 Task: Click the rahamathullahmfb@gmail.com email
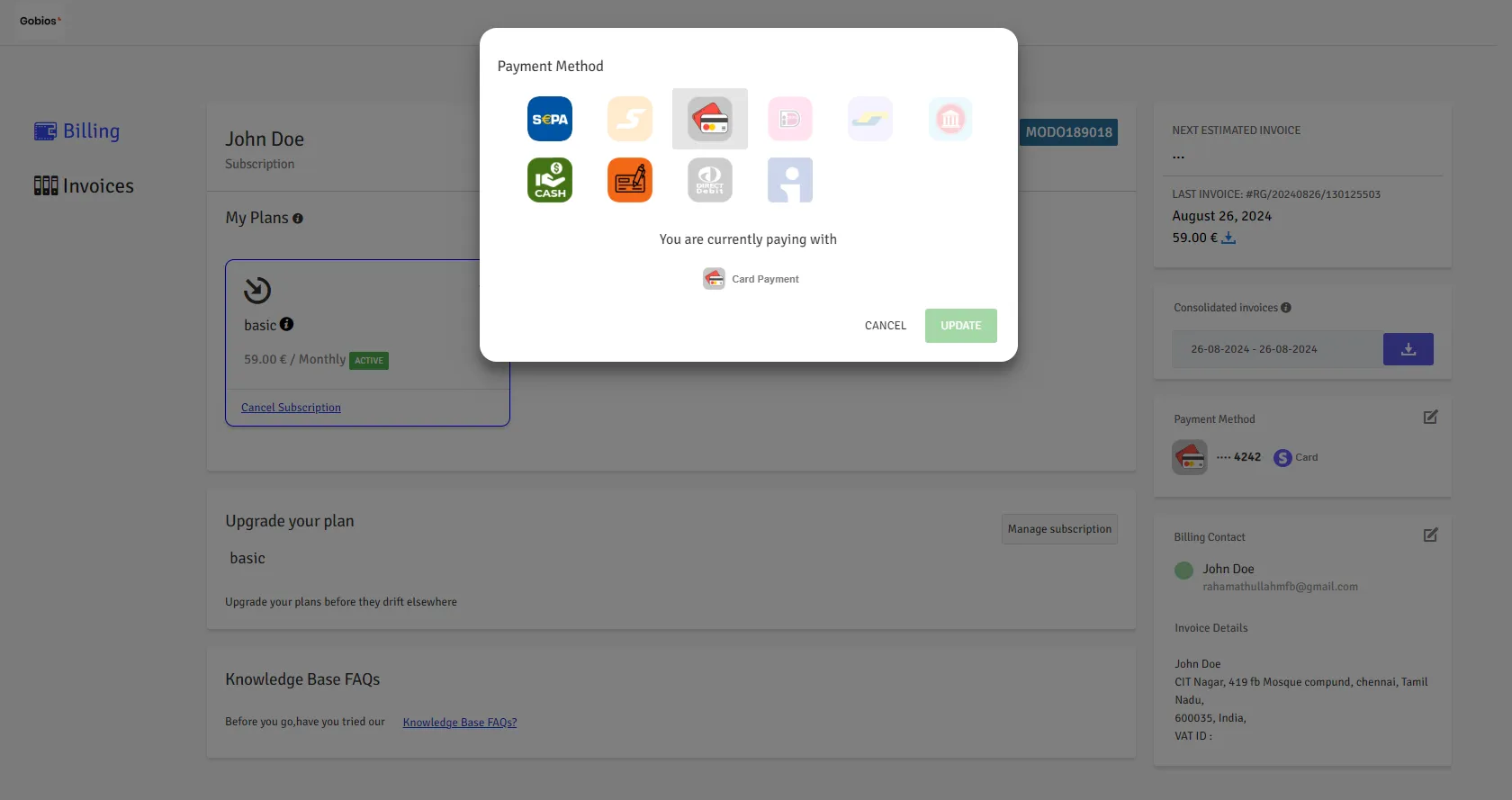point(1281,587)
